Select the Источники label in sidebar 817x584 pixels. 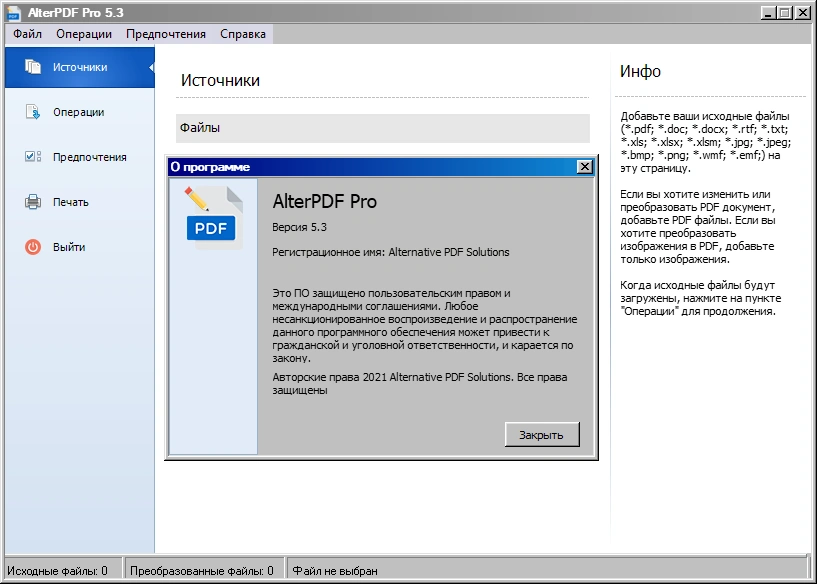click(80, 67)
